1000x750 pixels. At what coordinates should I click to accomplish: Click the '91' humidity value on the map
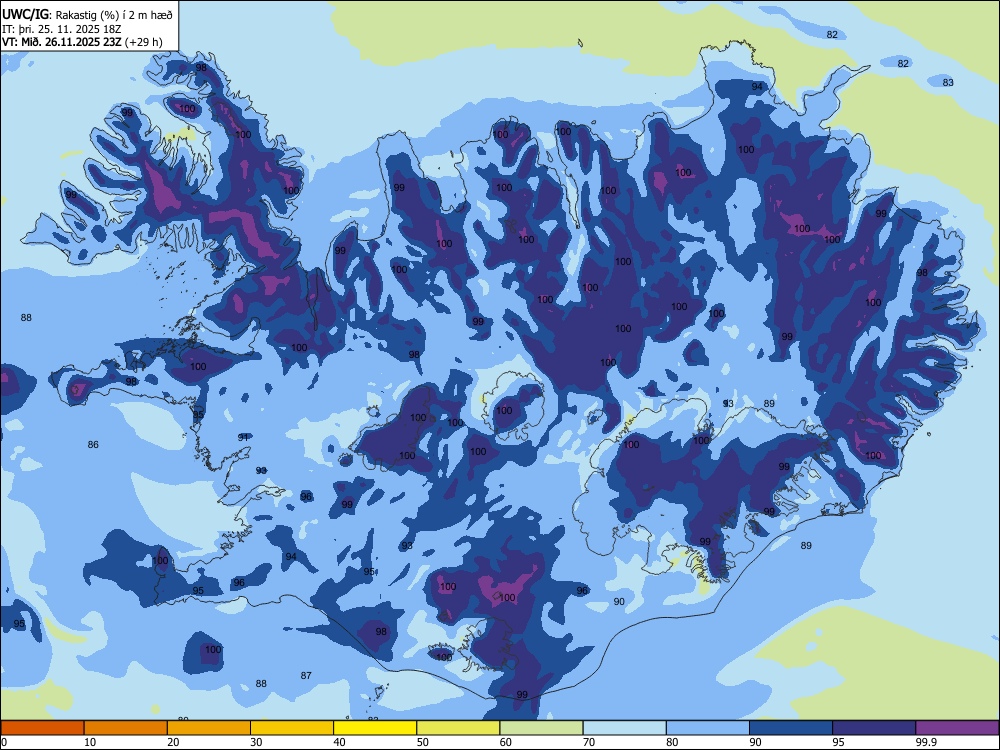click(x=244, y=438)
